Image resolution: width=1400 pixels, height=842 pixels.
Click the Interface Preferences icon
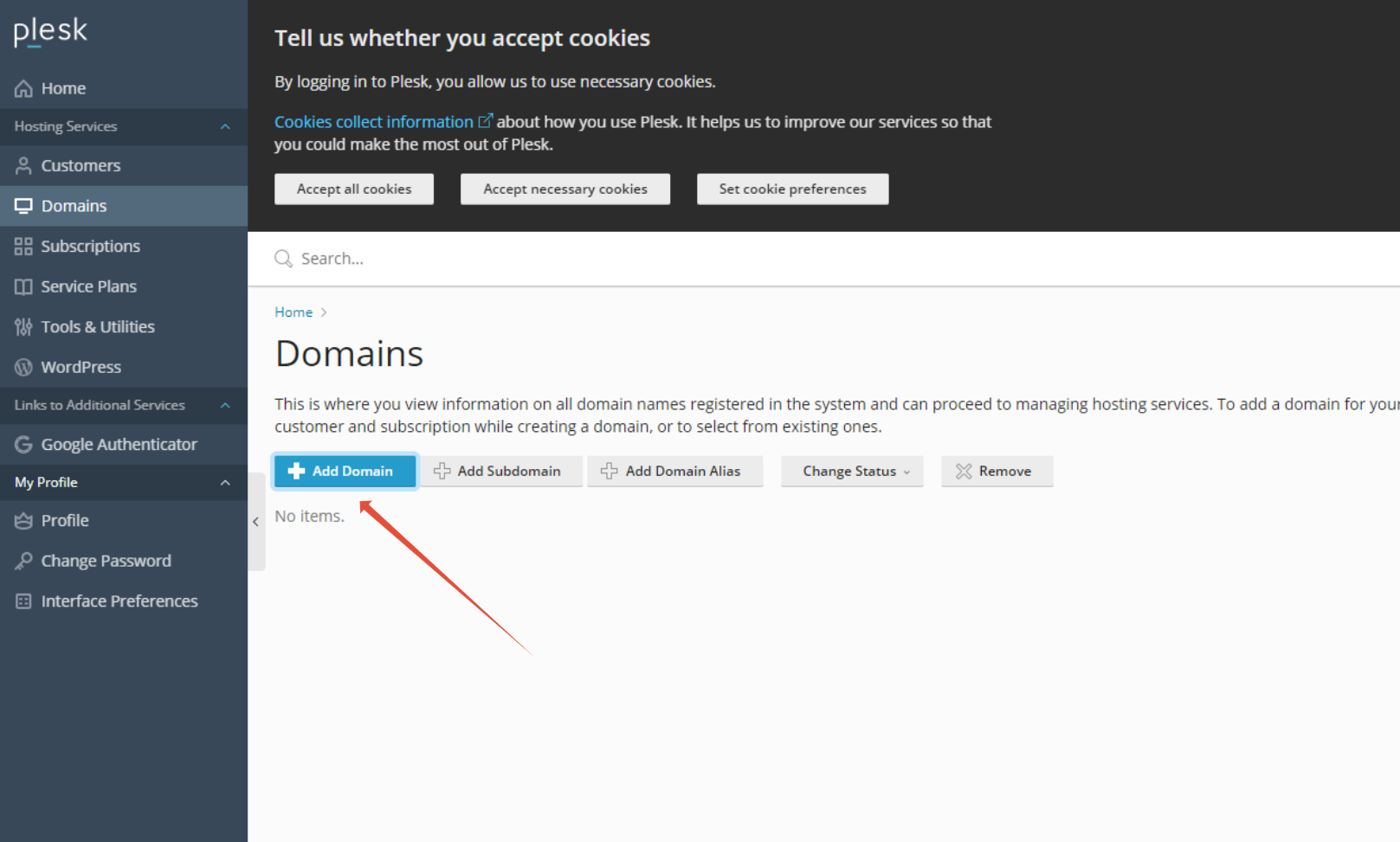(23, 601)
